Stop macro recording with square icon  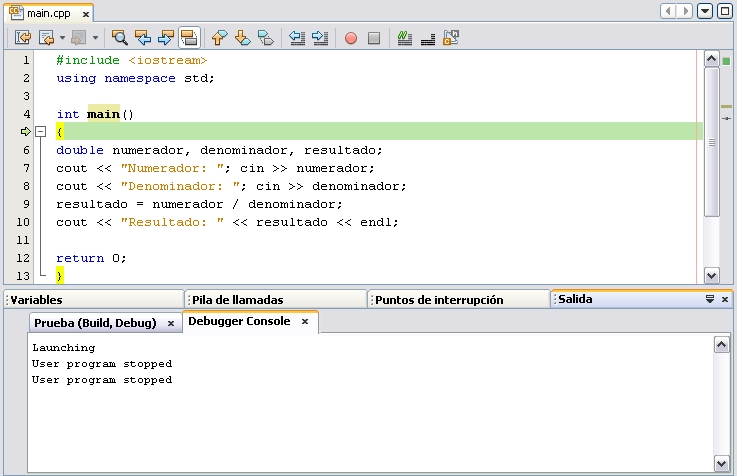[374, 38]
